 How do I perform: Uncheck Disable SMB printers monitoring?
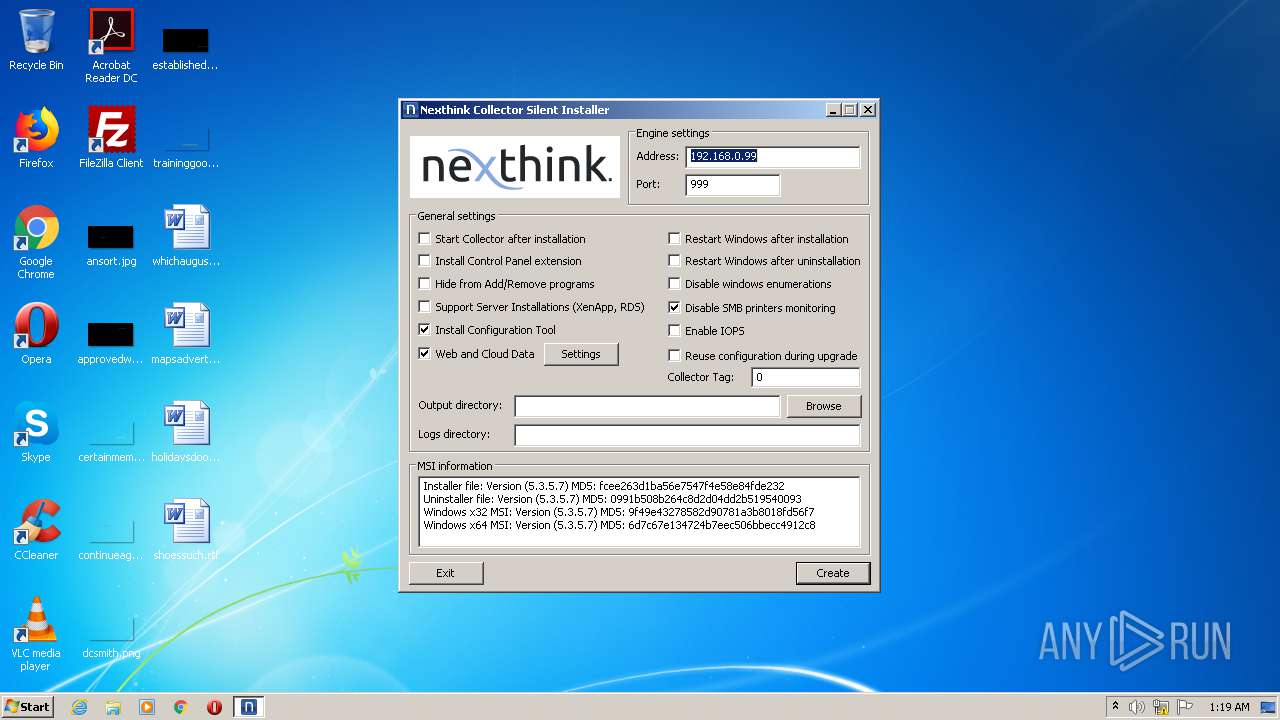click(675, 308)
